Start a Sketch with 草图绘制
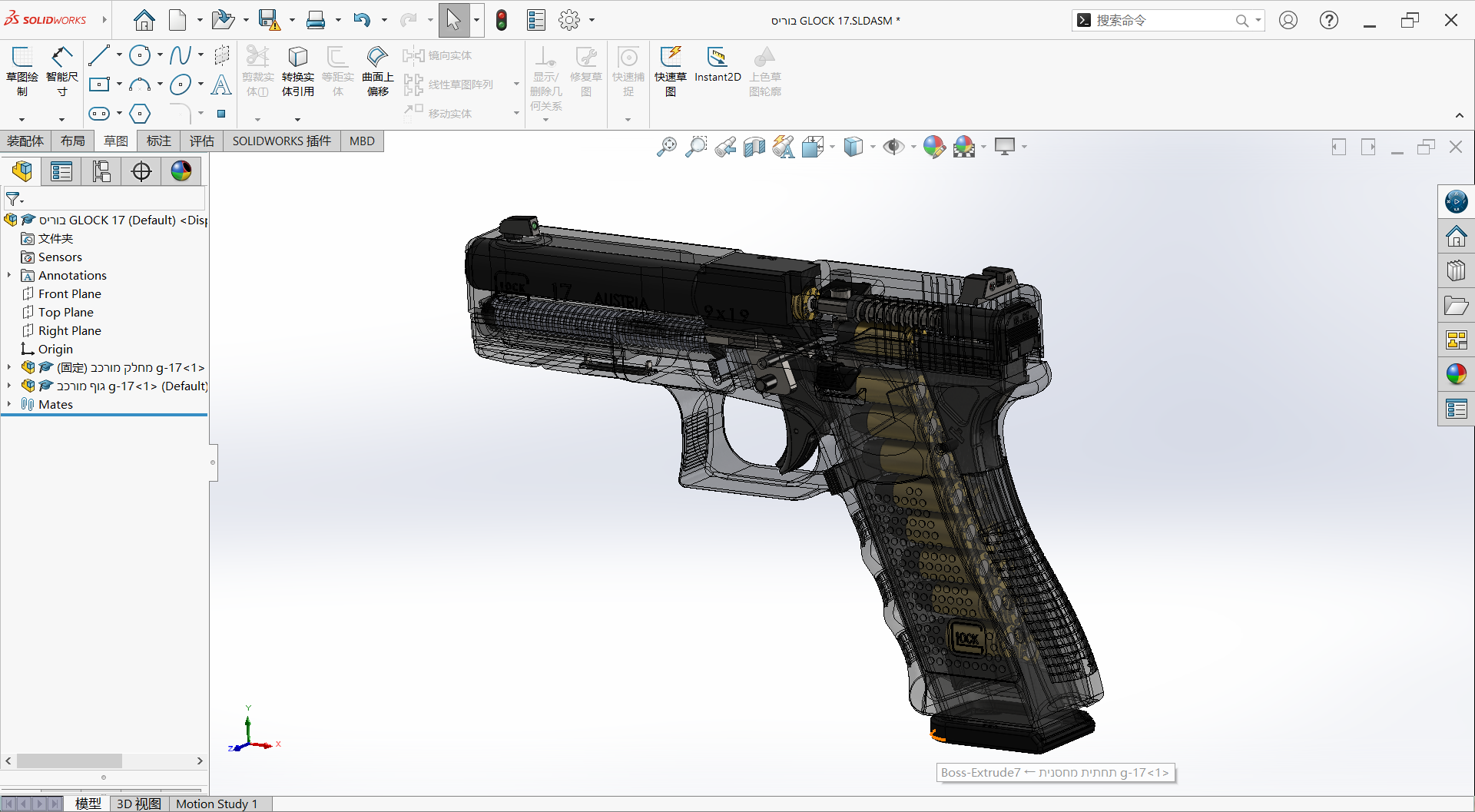Viewport: 1475px width, 812px height. pyautogui.click(x=22, y=71)
